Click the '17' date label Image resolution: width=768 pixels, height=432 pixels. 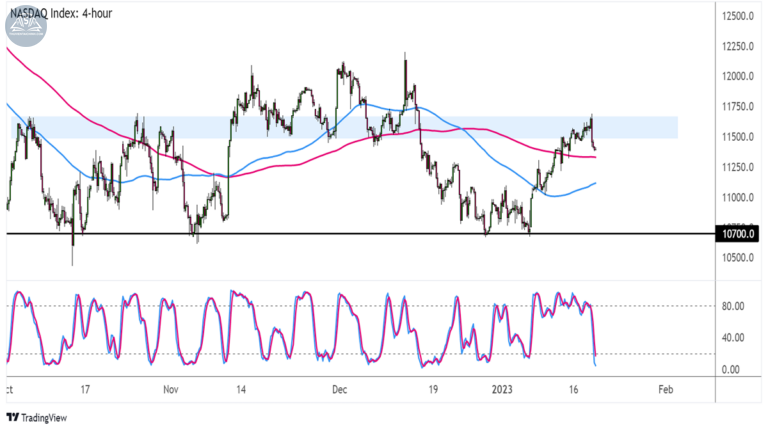(85, 390)
